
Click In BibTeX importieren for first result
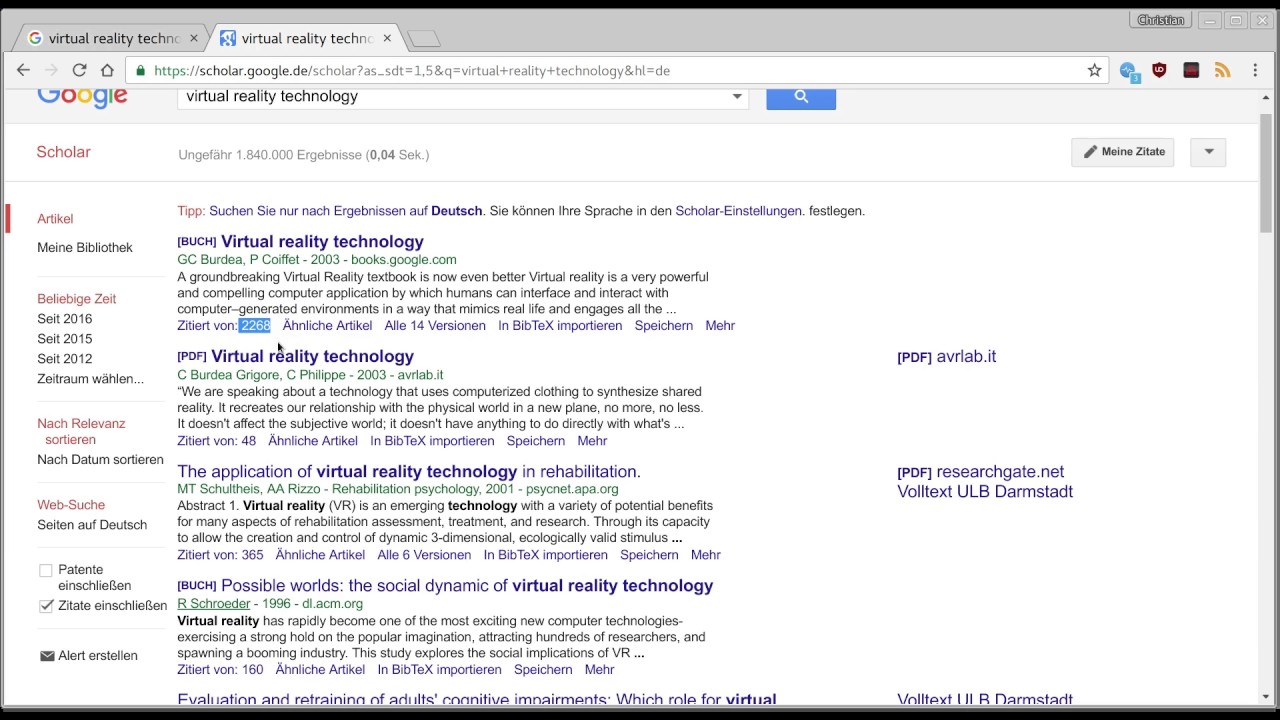point(560,326)
